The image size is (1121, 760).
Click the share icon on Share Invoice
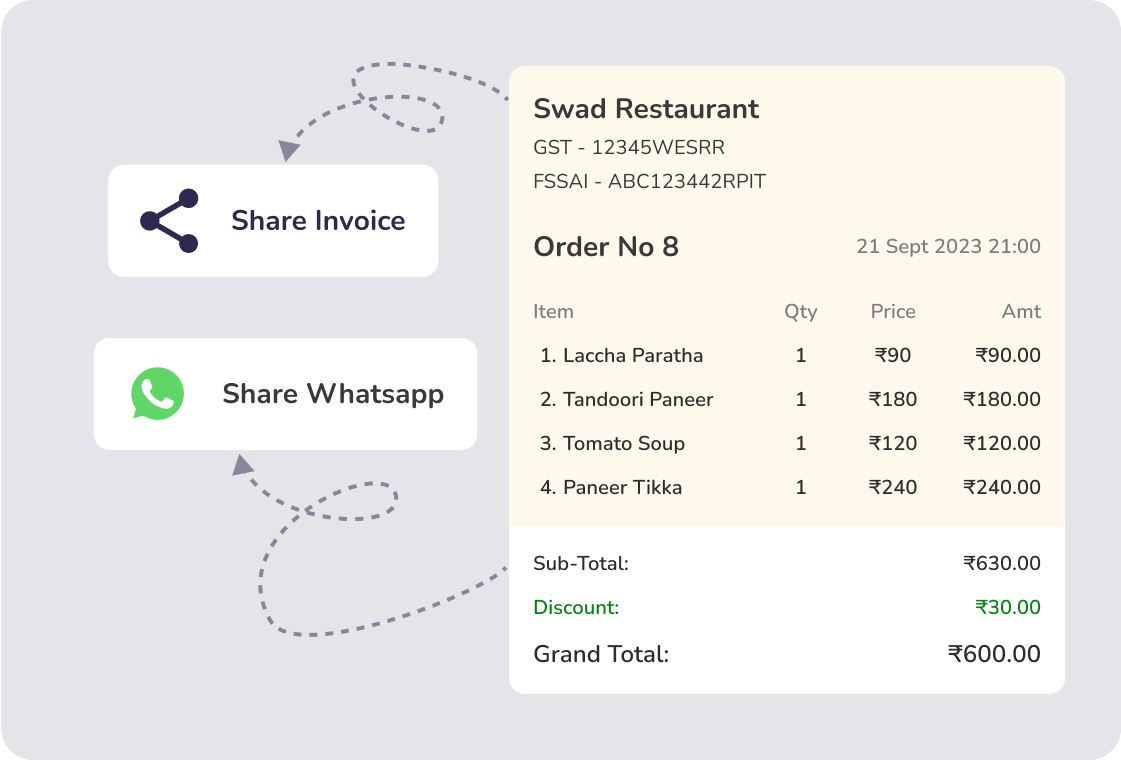point(170,220)
